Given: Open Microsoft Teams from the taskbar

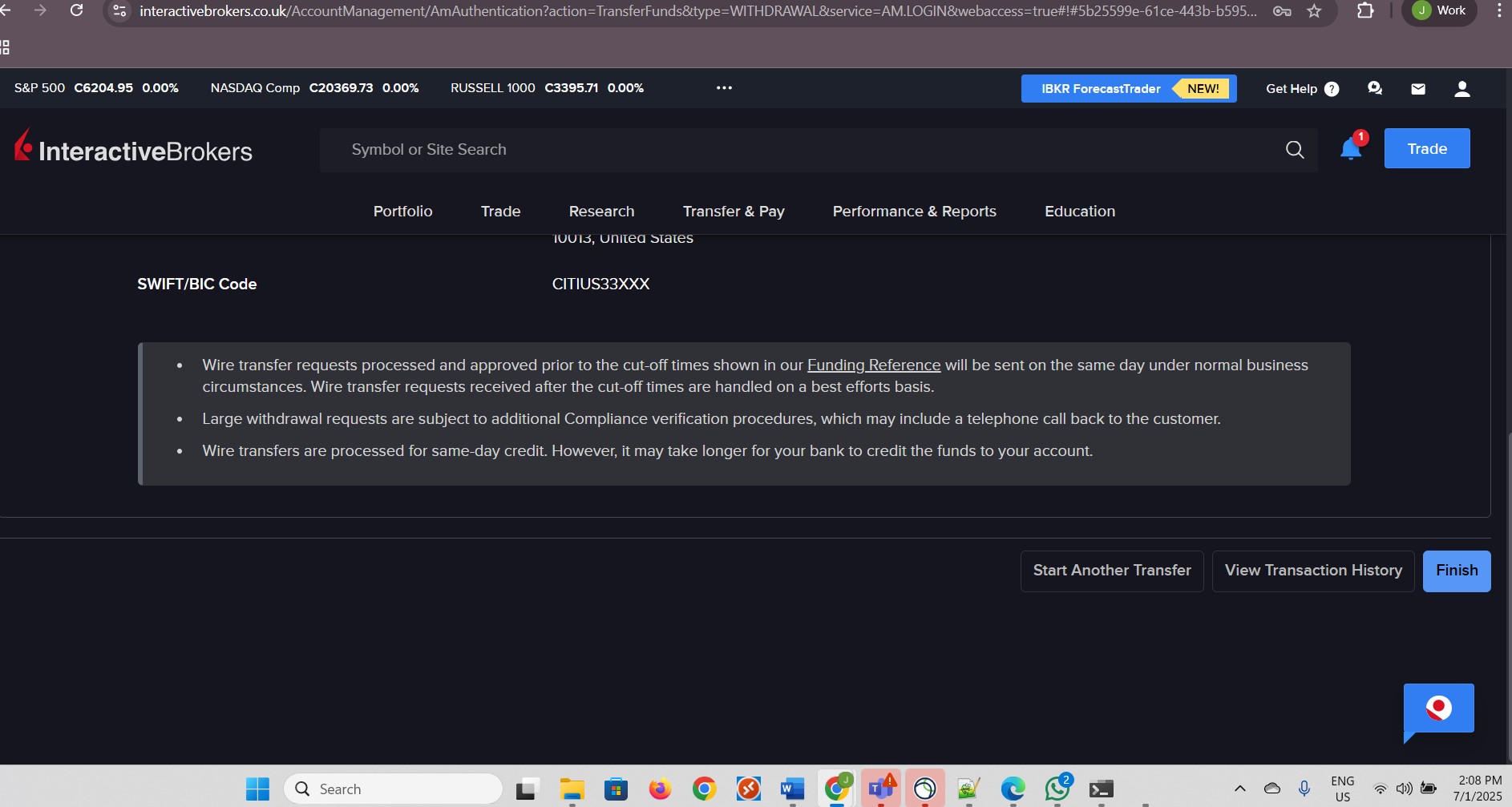Looking at the screenshot, I should click(x=881, y=789).
